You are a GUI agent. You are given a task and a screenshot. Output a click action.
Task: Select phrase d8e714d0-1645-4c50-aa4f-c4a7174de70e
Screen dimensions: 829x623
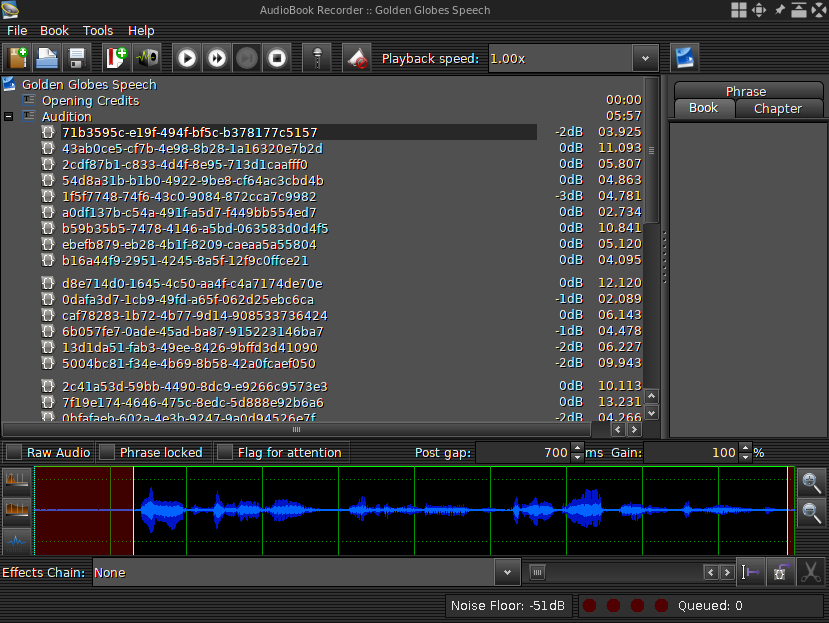point(192,283)
